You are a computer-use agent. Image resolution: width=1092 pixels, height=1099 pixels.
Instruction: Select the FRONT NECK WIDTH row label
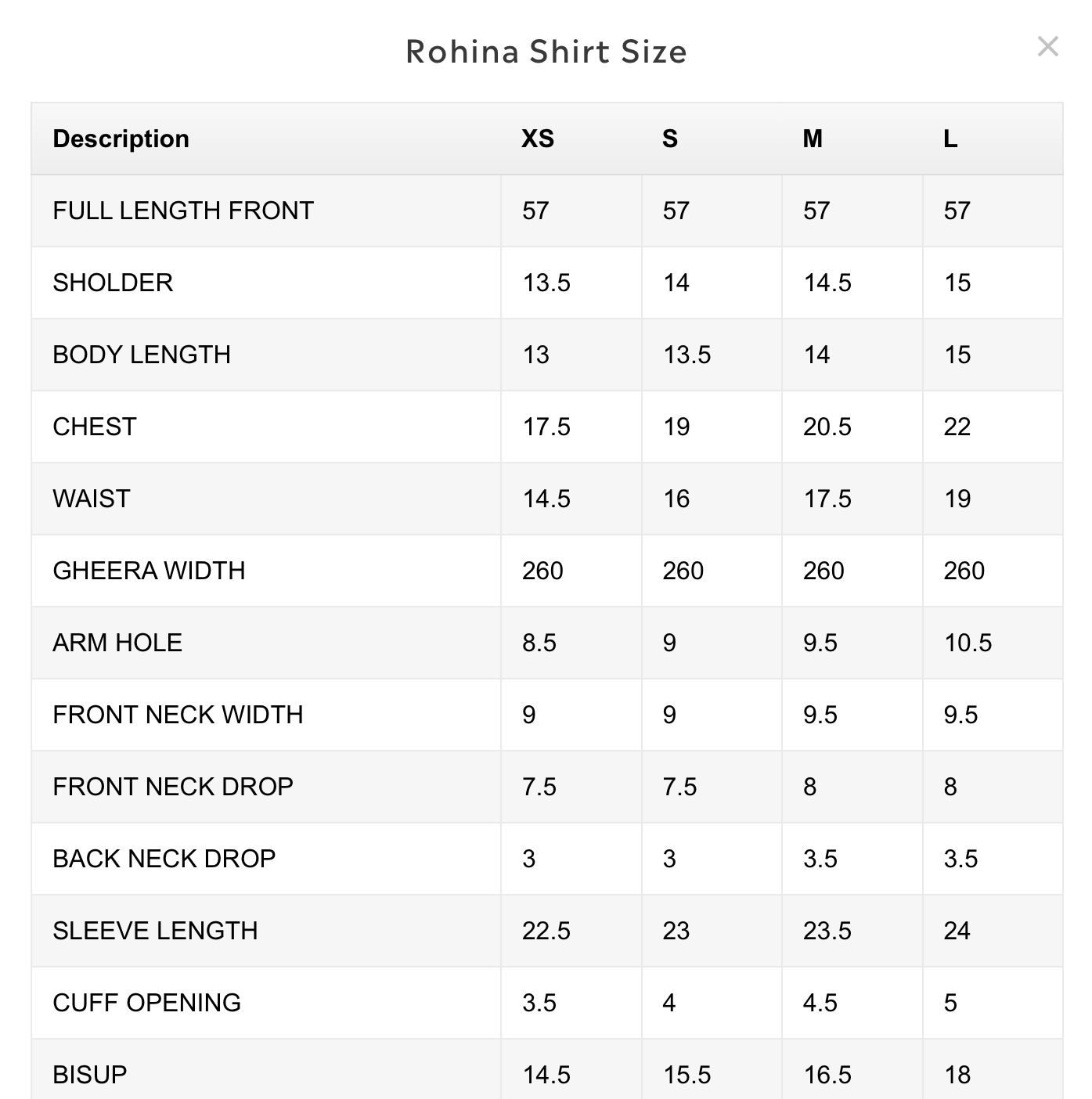tap(178, 715)
